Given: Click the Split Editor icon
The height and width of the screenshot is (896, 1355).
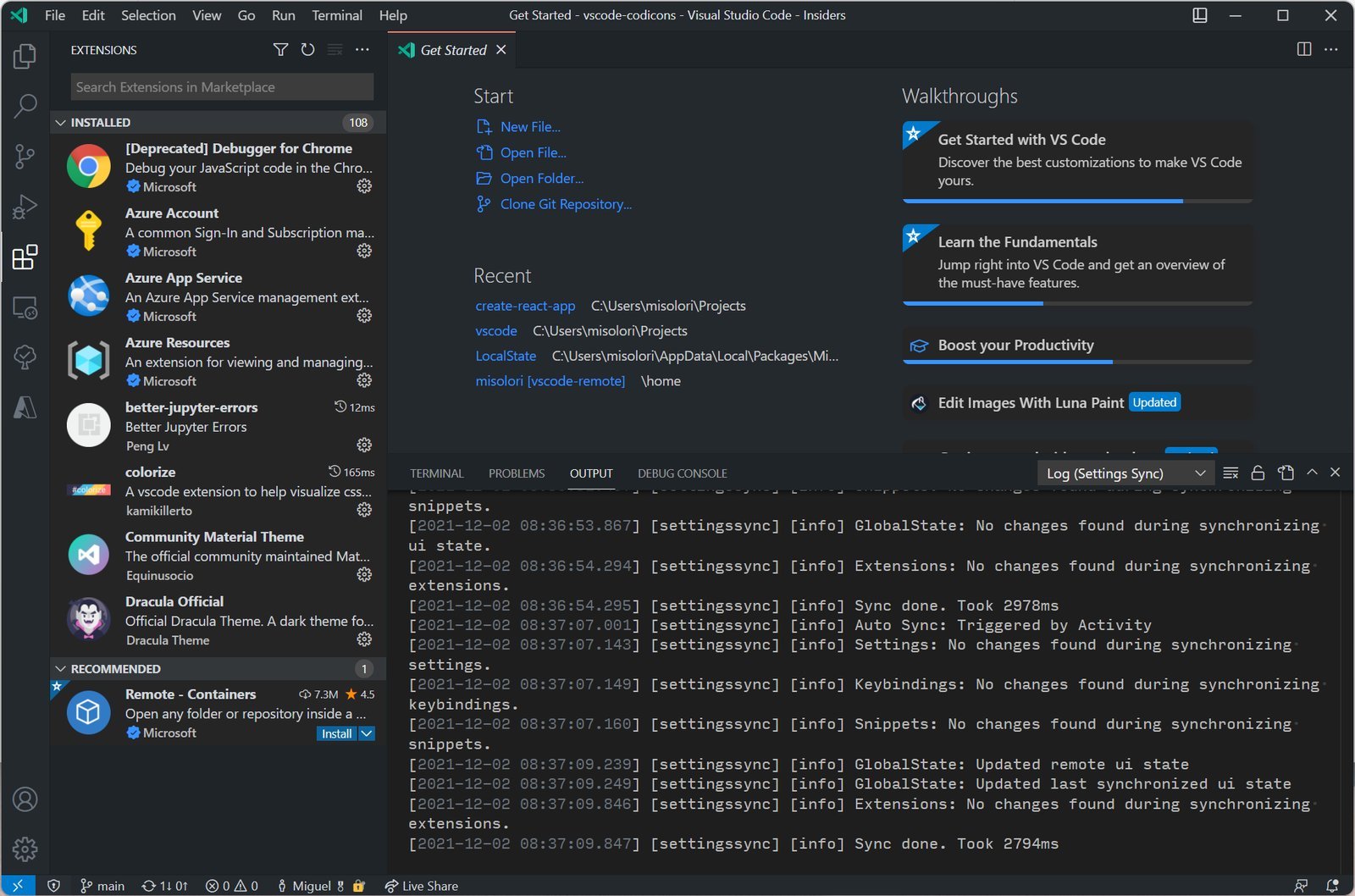Looking at the screenshot, I should [x=1304, y=49].
